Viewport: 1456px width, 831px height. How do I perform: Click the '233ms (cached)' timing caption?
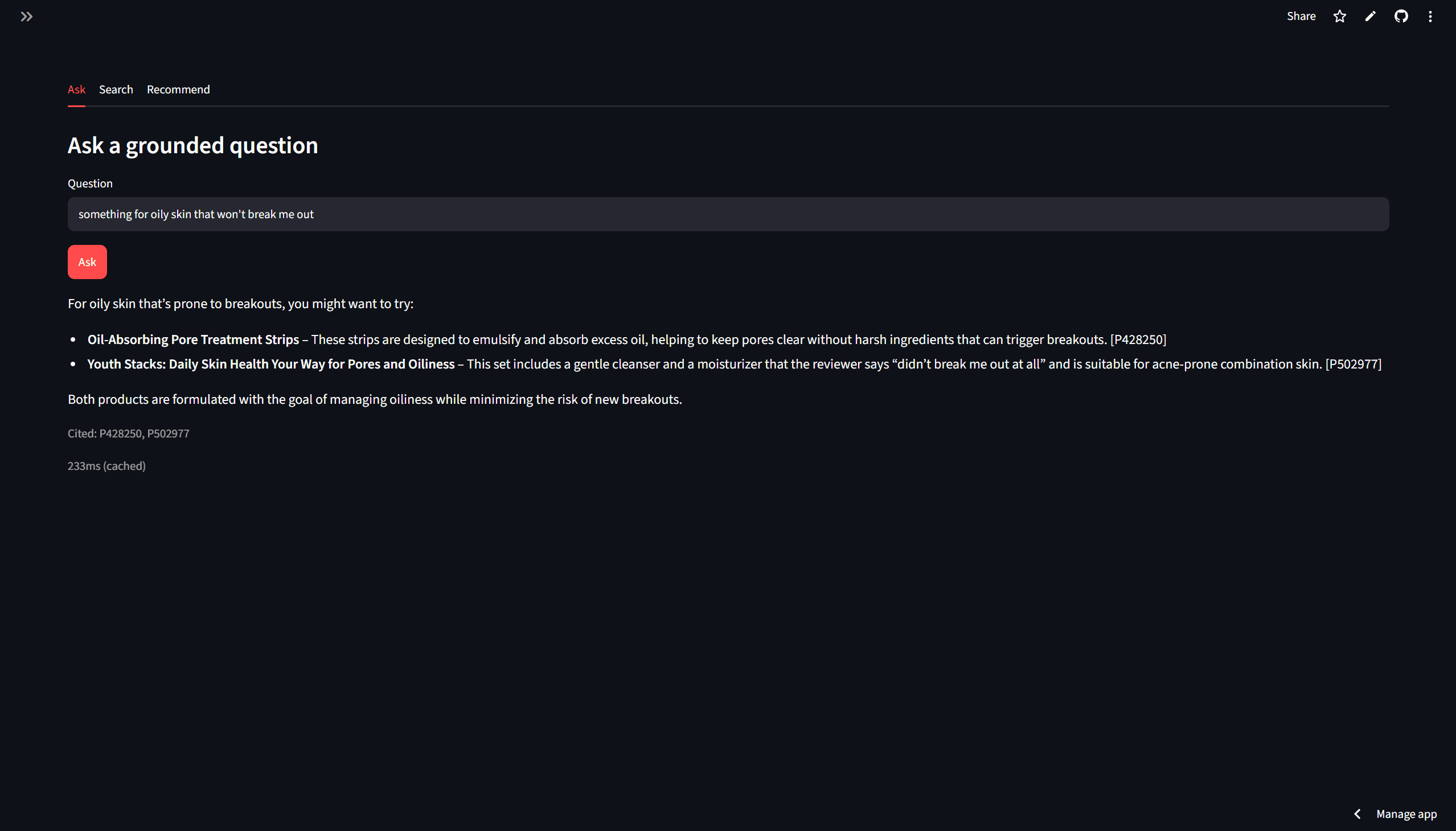tap(106, 466)
